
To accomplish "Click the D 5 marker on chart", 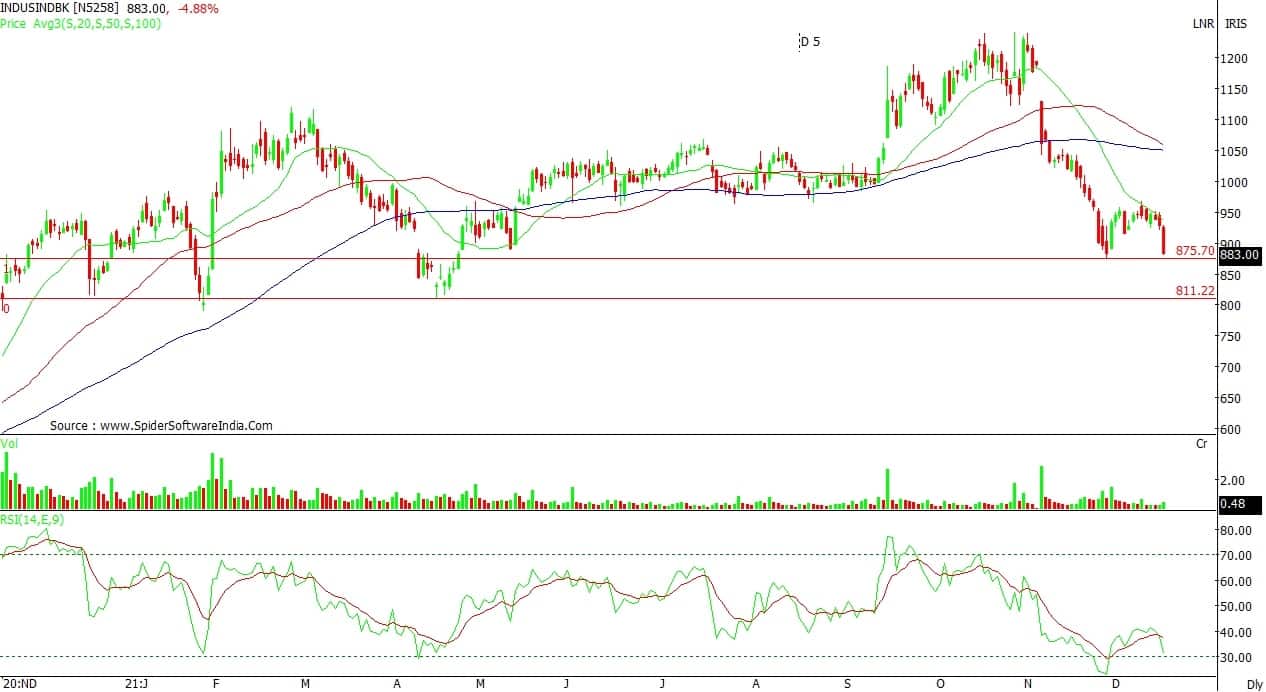I will click(810, 41).
